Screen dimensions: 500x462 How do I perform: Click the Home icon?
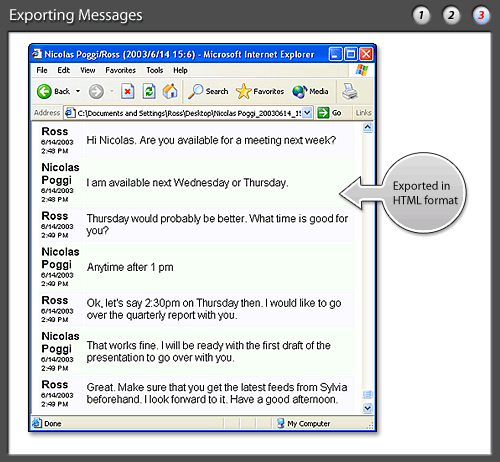point(170,91)
